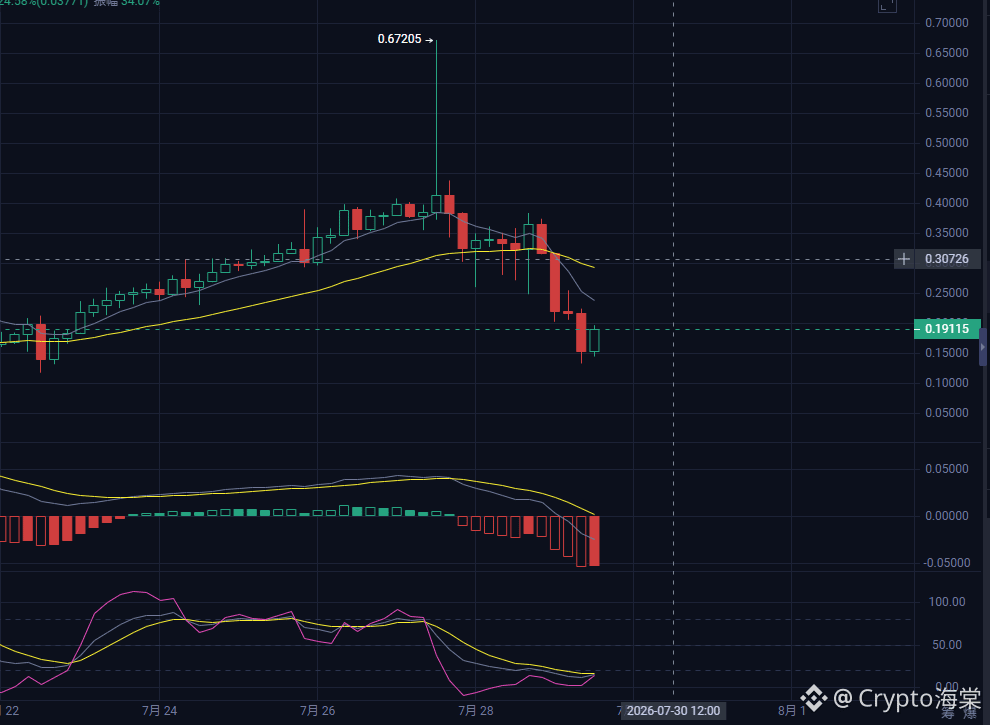This screenshot has height=725, width=990.
Task: Click the green current price tag 0.19115
Action: pyautogui.click(x=946, y=329)
